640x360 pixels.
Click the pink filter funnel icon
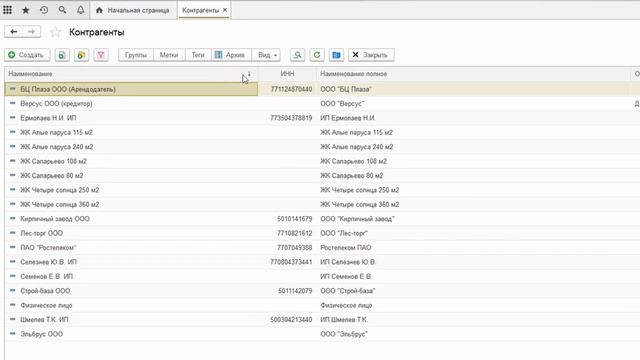(x=101, y=55)
